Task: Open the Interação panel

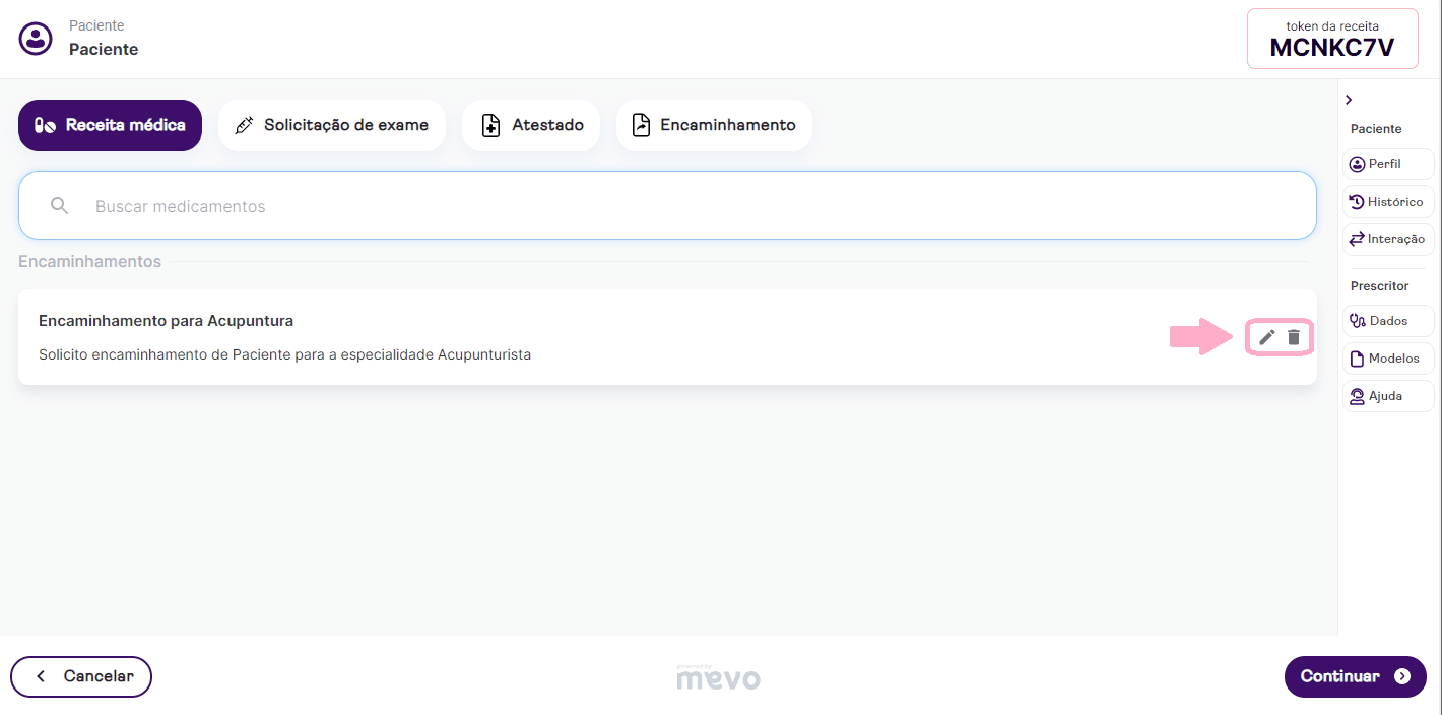Action: (x=1387, y=240)
